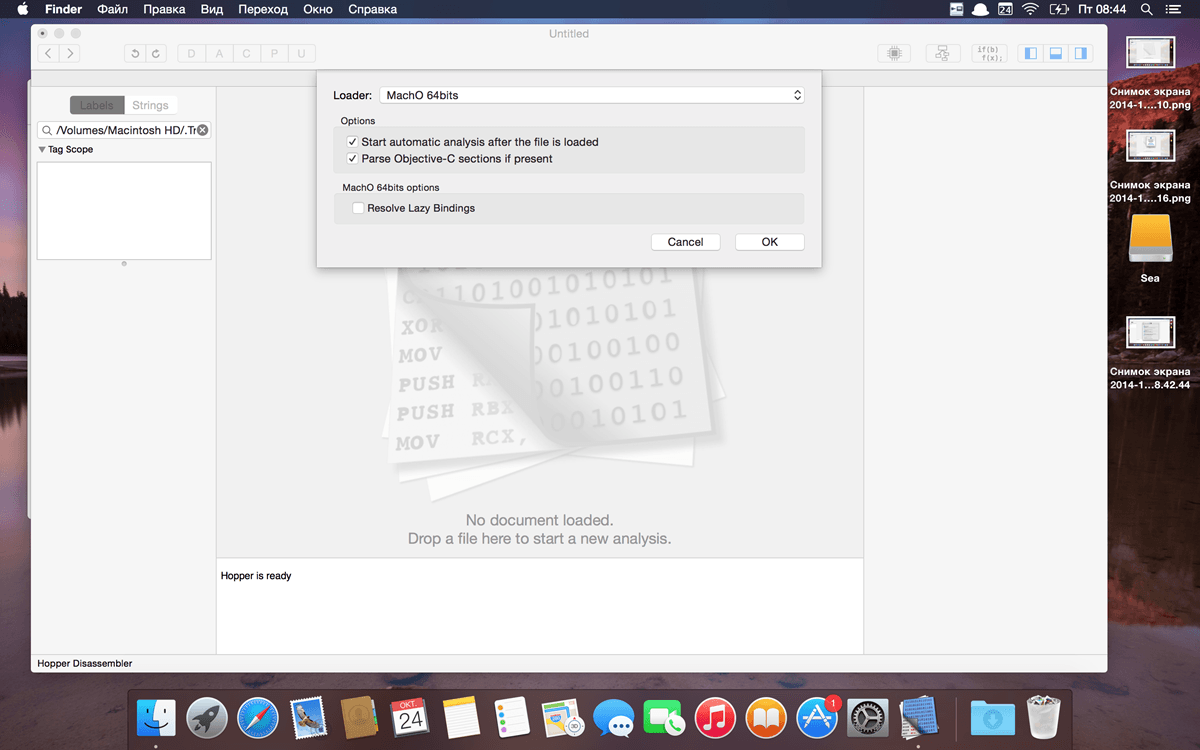
Task: Launch Safari from the Dock
Action: point(258,718)
